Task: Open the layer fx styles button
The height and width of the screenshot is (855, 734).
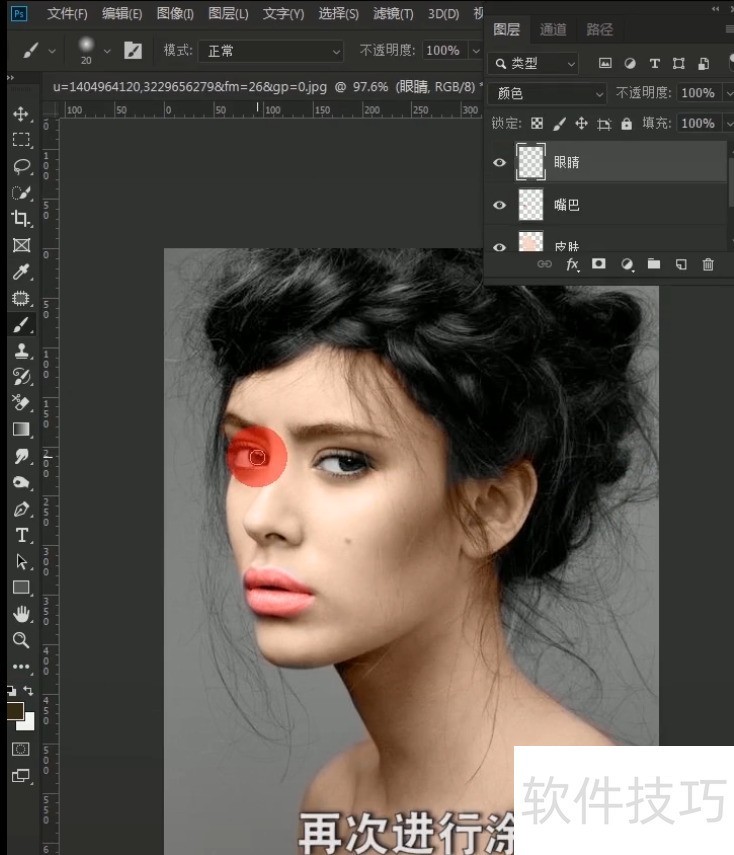Action: click(573, 264)
